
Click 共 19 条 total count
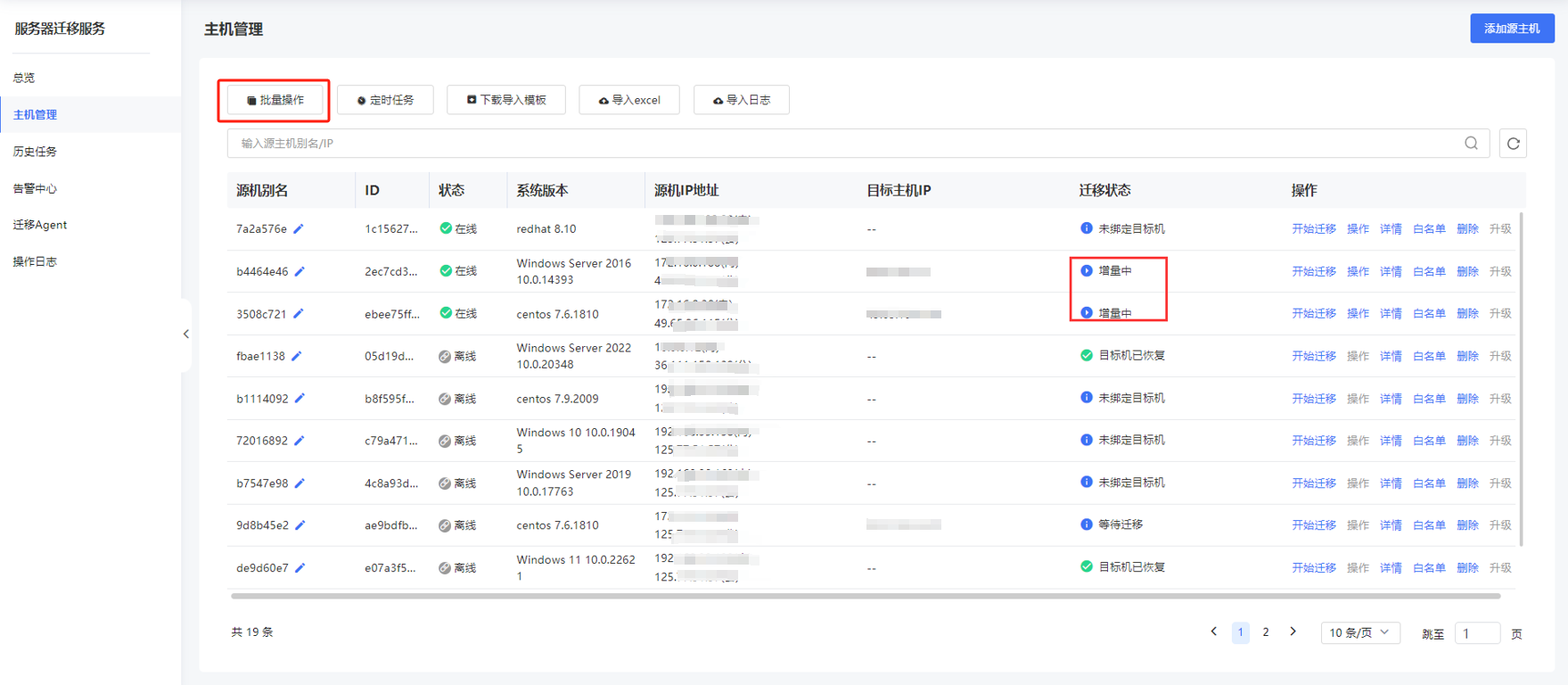coord(252,632)
